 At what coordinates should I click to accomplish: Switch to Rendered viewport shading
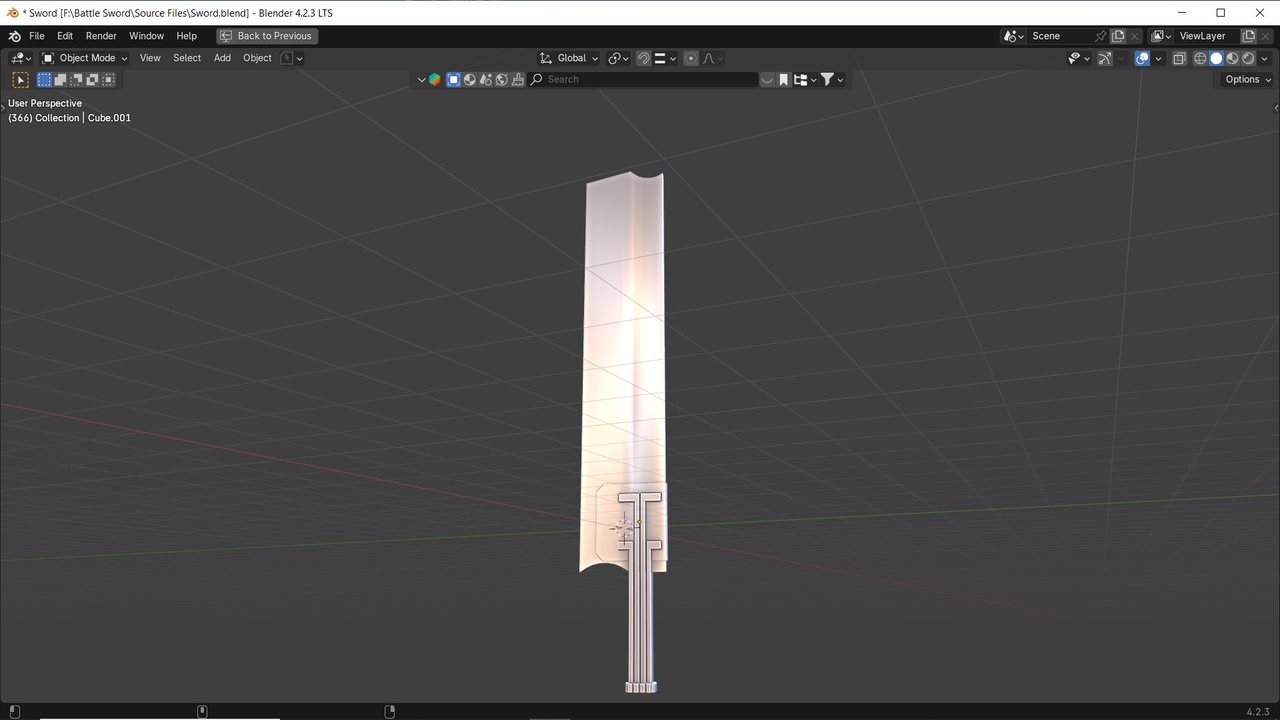1248,59
